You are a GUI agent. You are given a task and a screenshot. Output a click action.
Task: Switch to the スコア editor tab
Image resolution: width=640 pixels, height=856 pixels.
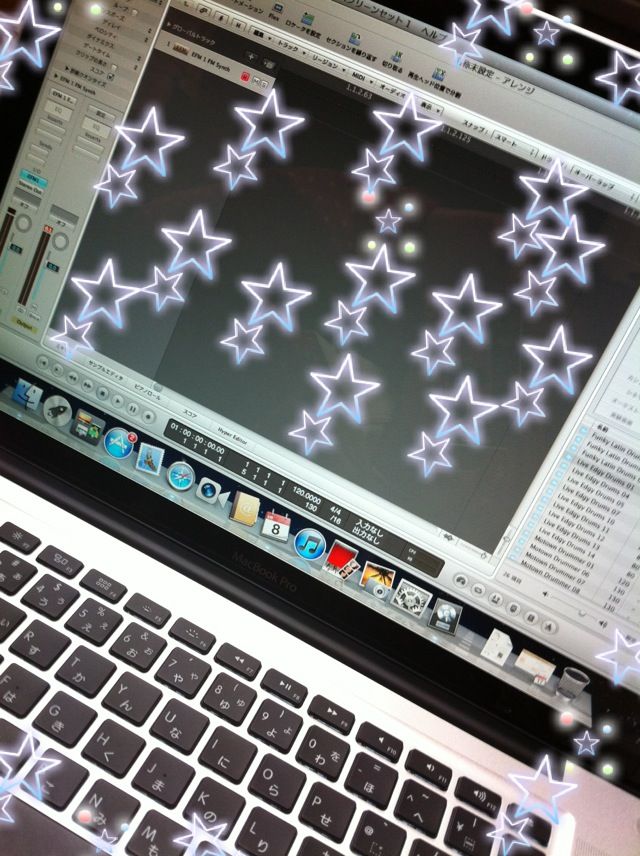click(x=189, y=415)
